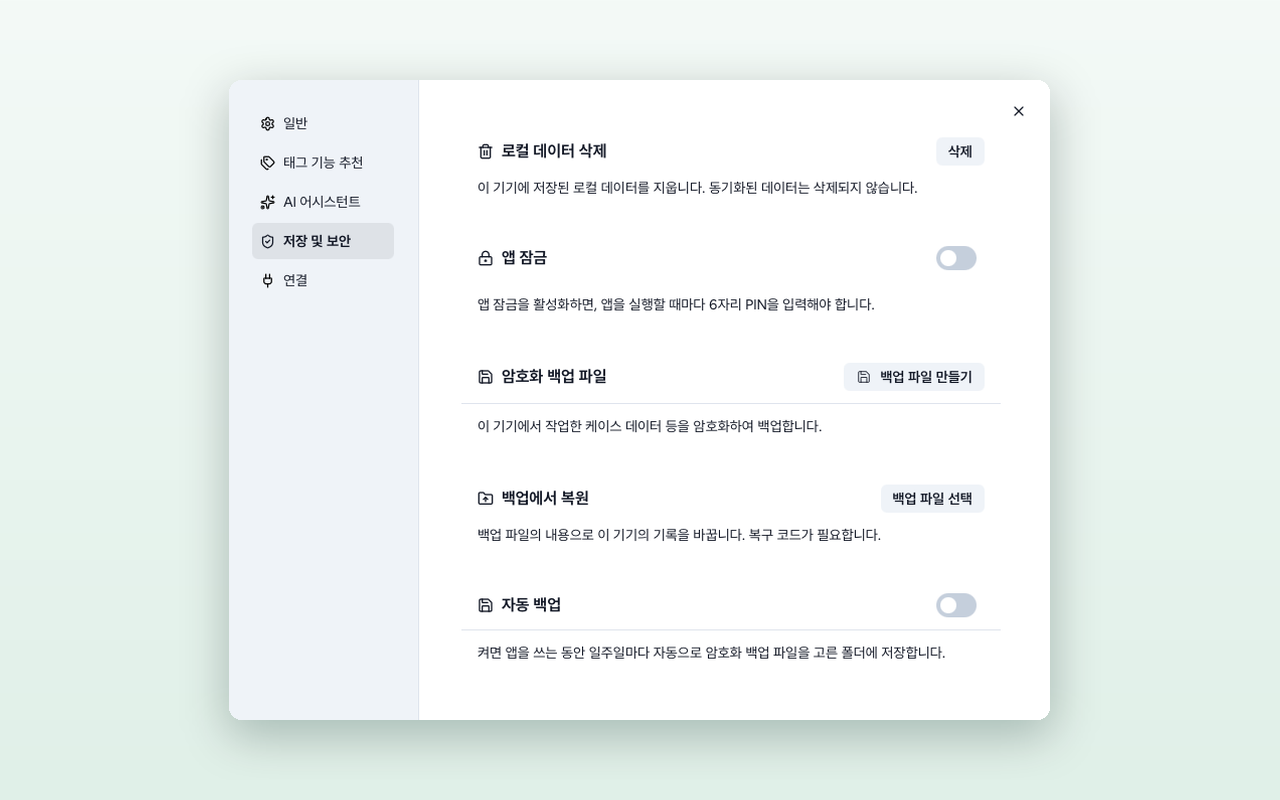The width and height of the screenshot is (1280, 800).
Task: Click the description about 케이스 데이터 등을 암호화하여 백업
Action: (x=649, y=426)
